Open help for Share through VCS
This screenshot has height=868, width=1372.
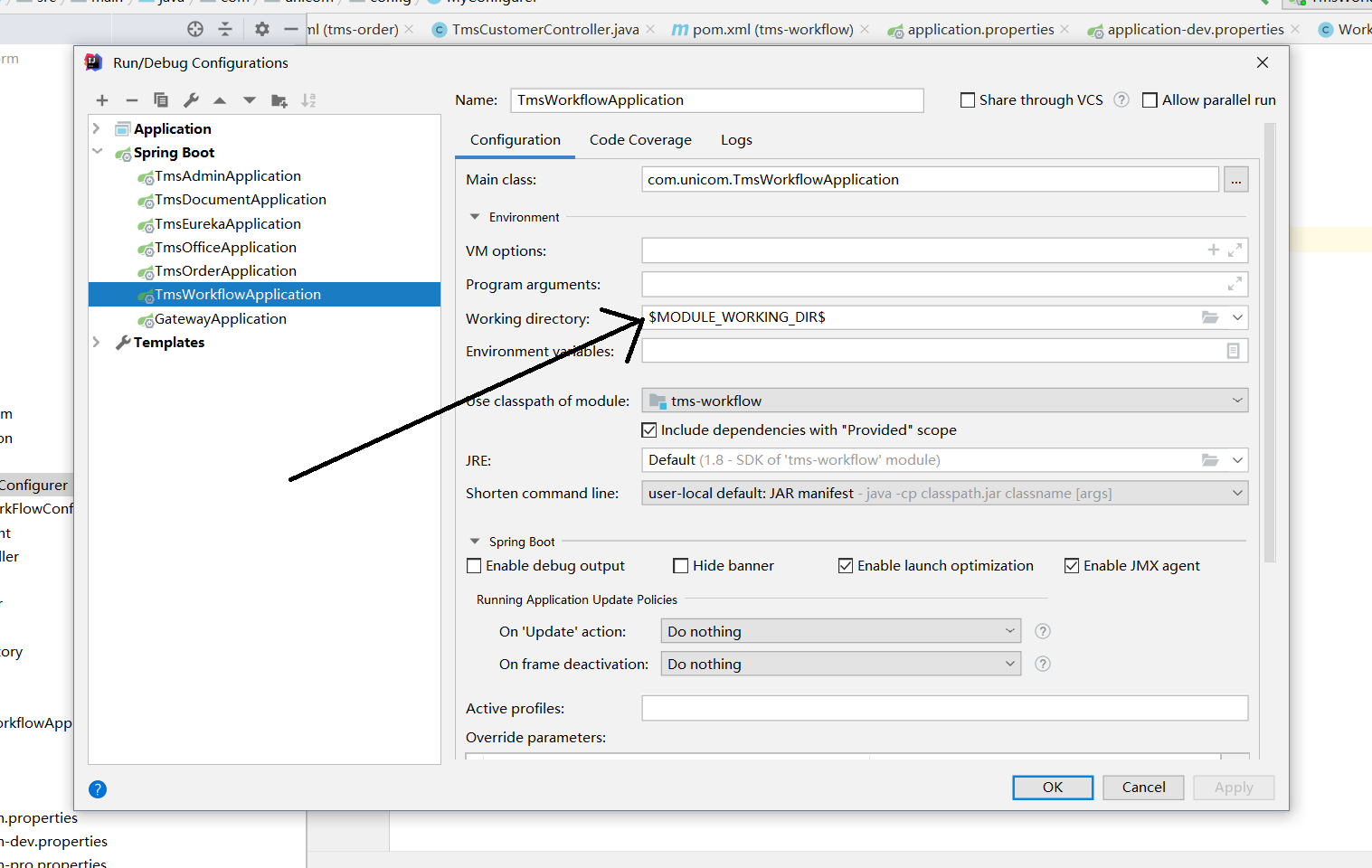1121,99
